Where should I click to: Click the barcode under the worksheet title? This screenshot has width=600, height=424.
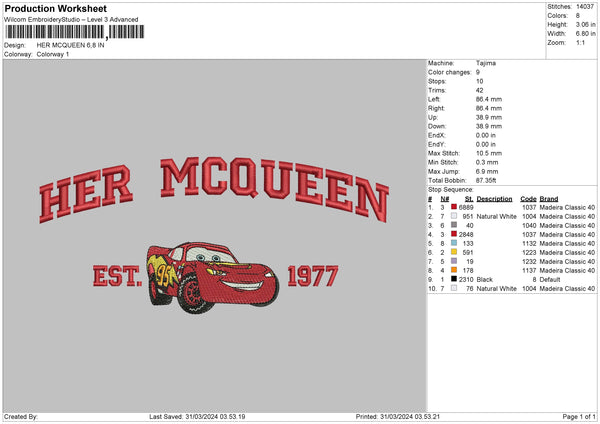click(x=74, y=32)
